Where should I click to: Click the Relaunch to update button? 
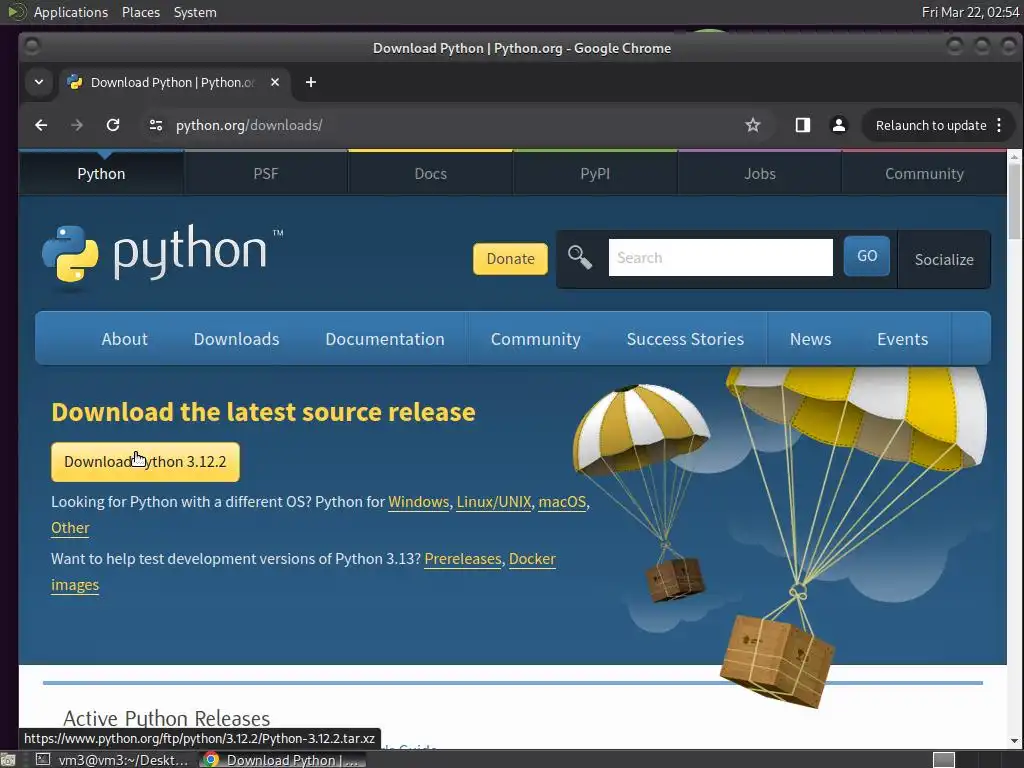[931, 125]
